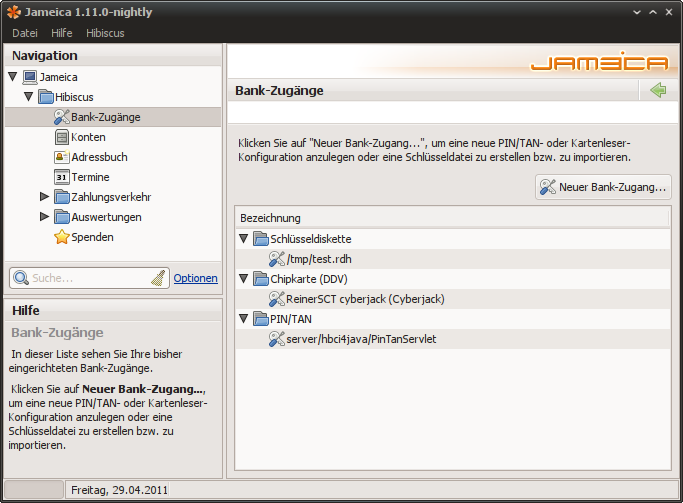Click the Chipkarte (DDV) folder icon
683x503 pixels.
(261, 279)
